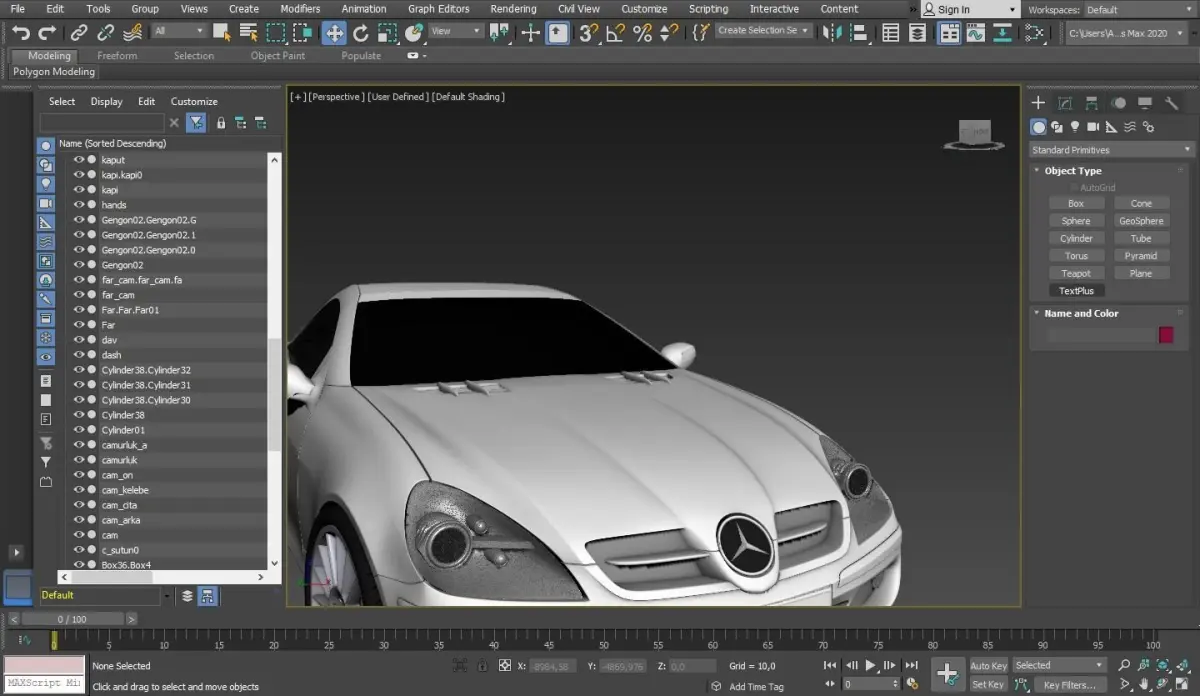The height and width of the screenshot is (696, 1200).
Task: Click the Teapot primitive button
Action: [1076, 273]
